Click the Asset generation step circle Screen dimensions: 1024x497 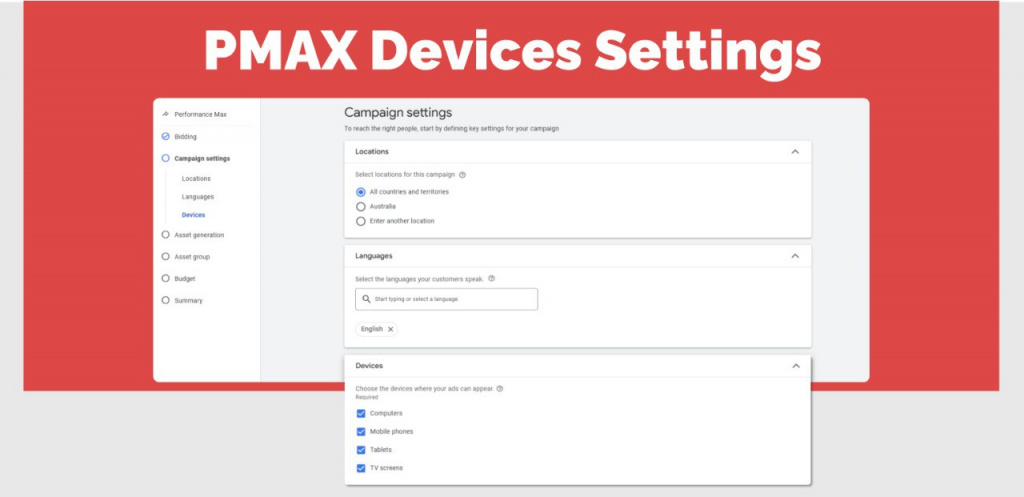point(165,234)
